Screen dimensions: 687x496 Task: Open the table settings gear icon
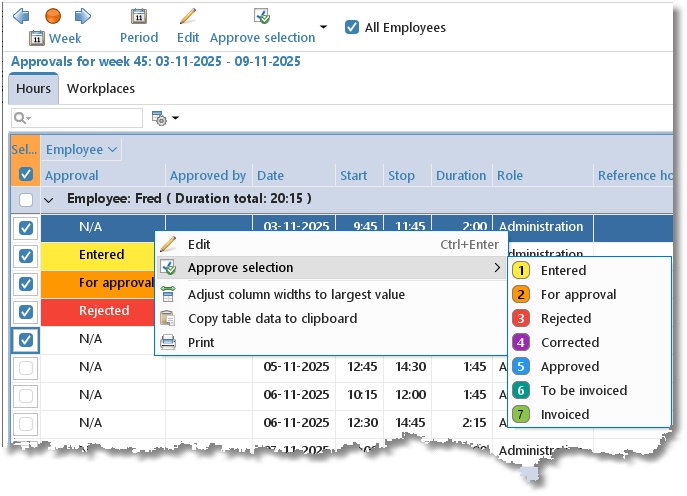[159, 118]
